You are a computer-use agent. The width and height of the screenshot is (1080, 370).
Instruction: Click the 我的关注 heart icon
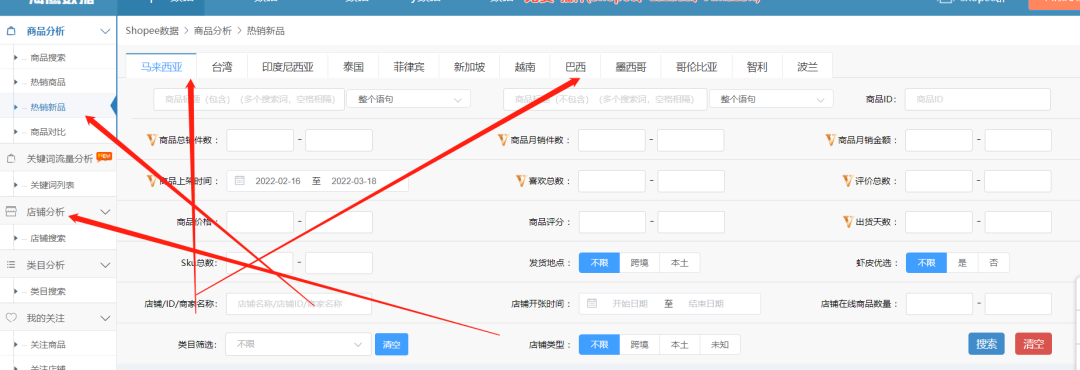coord(11,318)
